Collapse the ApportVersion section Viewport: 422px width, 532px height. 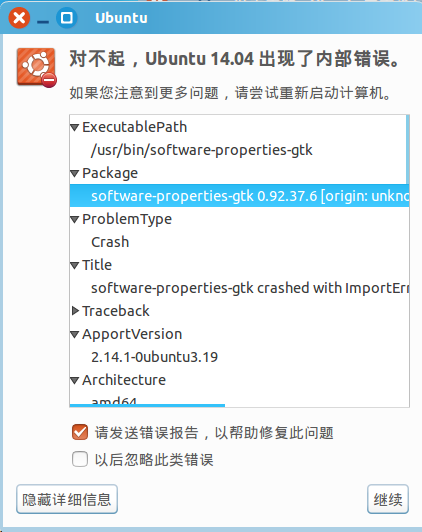click(x=75, y=335)
